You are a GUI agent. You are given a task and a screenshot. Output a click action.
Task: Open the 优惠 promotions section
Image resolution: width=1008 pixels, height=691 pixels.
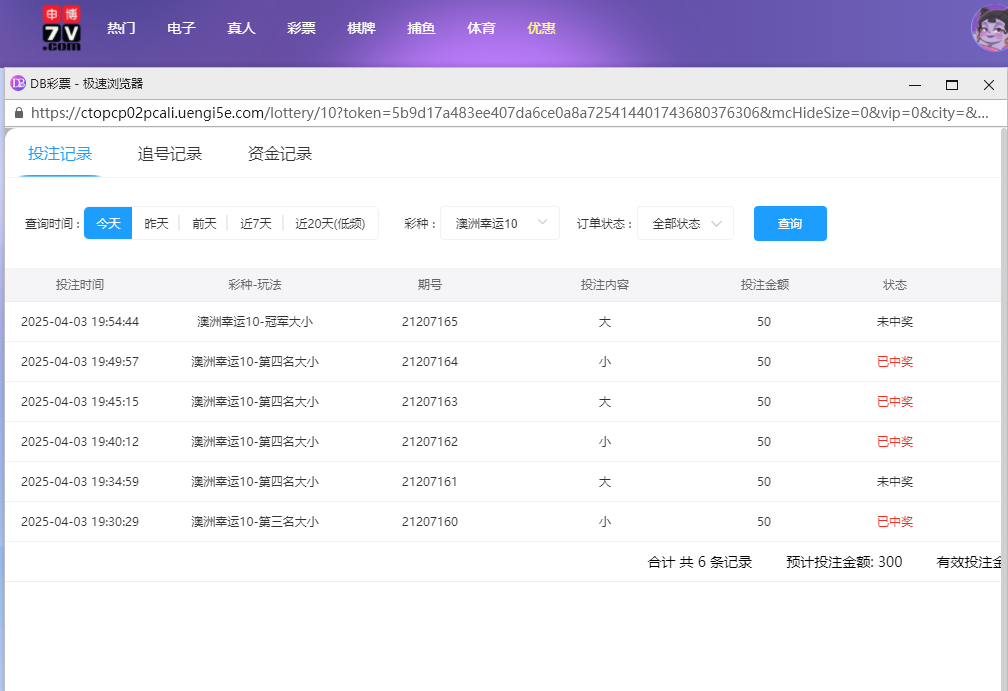[x=541, y=29]
